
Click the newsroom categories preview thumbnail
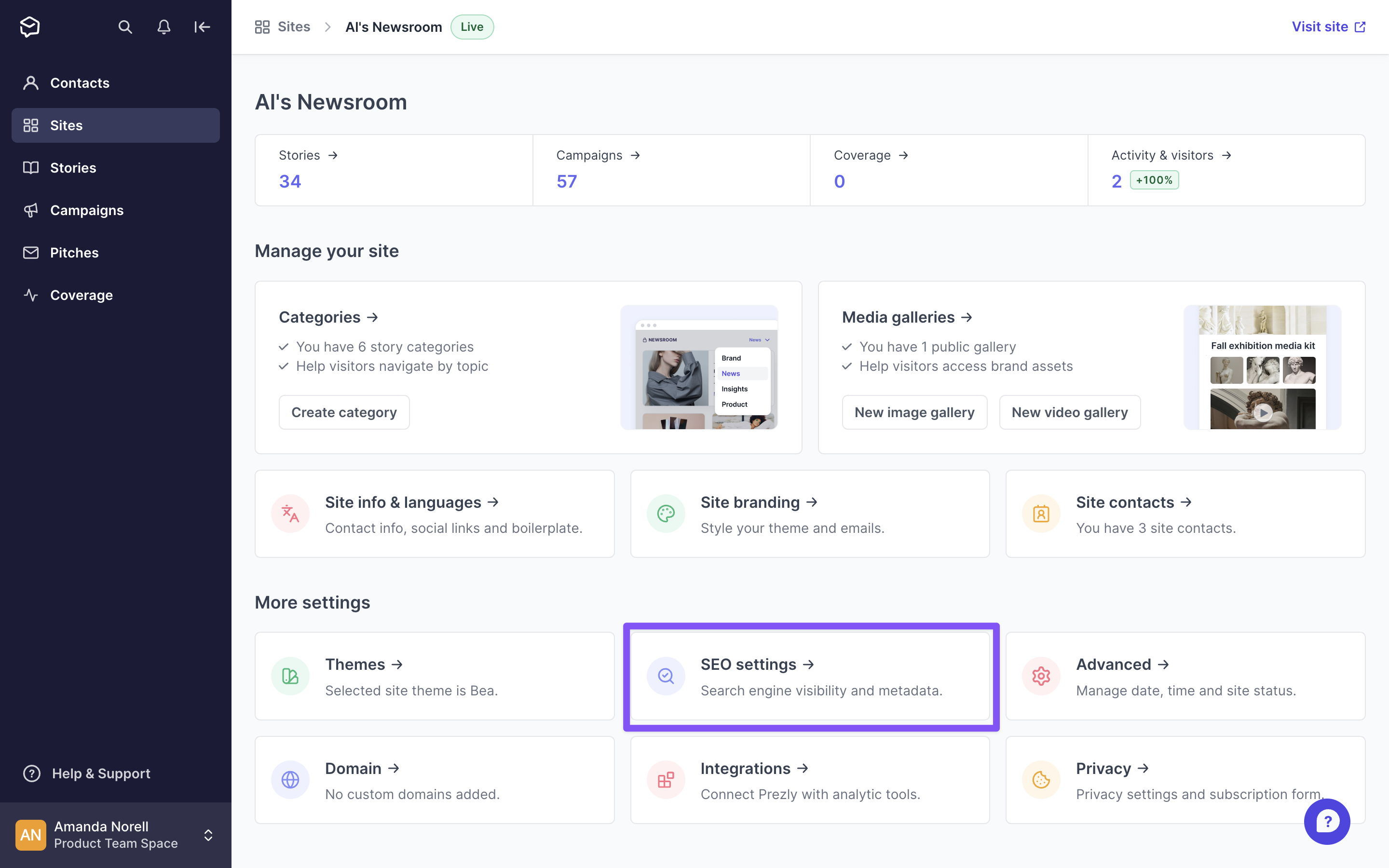tap(698, 367)
